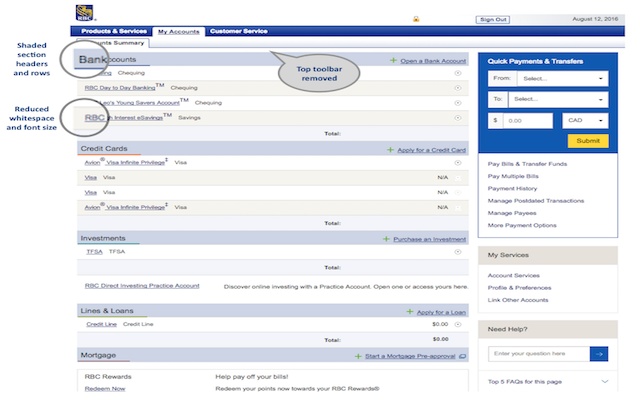Open the RBC Day to Day Banking account
Viewport: 640px width, 400px height.
pyautogui.click(x=120, y=88)
